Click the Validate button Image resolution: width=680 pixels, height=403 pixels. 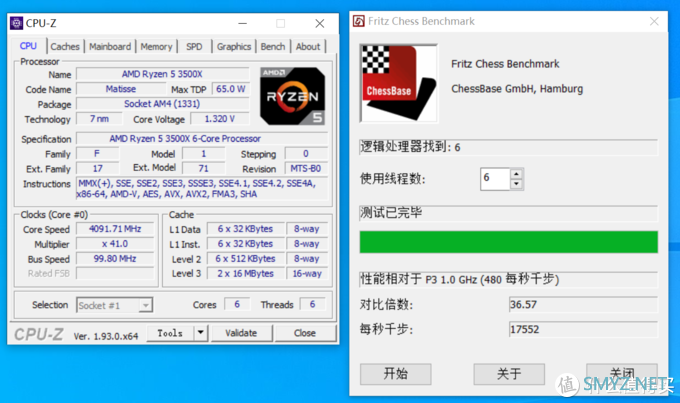pos(241,333)
